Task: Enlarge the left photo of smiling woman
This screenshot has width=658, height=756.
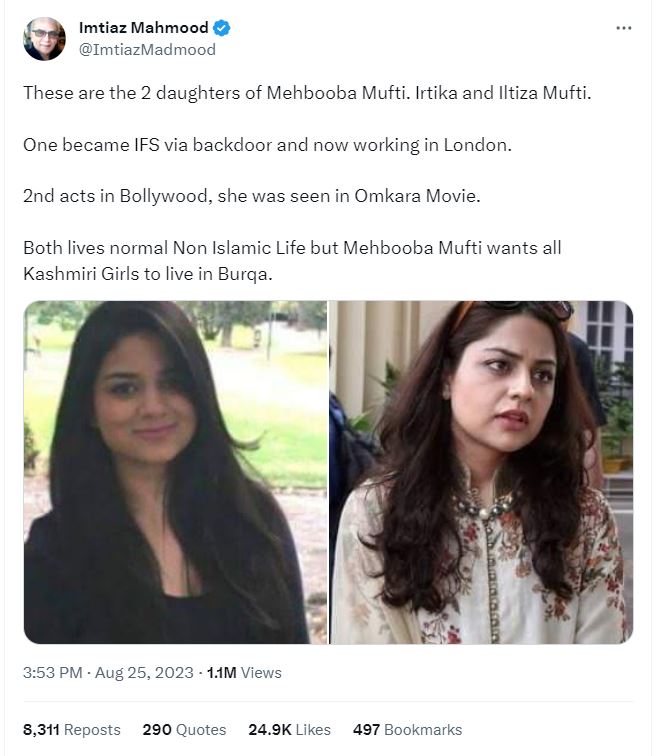Action: (175, 472)
